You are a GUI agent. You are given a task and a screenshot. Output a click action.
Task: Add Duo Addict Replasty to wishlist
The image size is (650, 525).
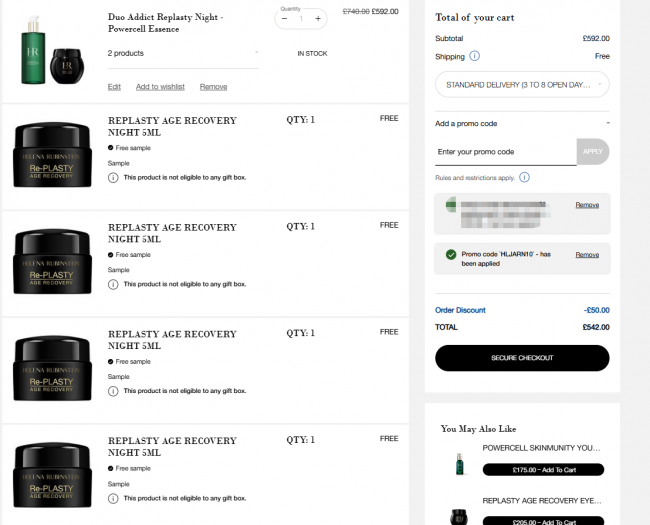160,87
